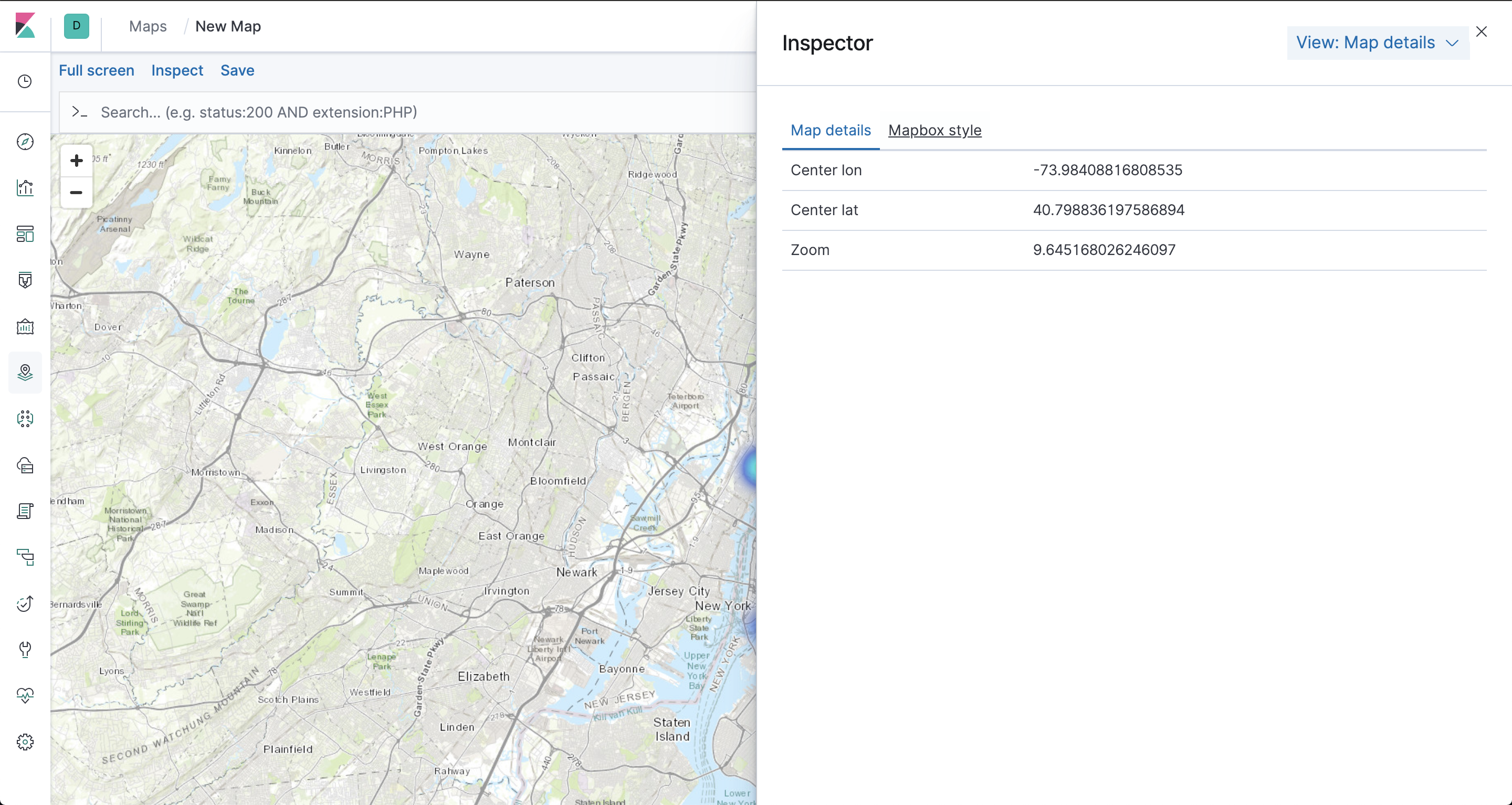Zoom in with the plus button

point(76,161)
